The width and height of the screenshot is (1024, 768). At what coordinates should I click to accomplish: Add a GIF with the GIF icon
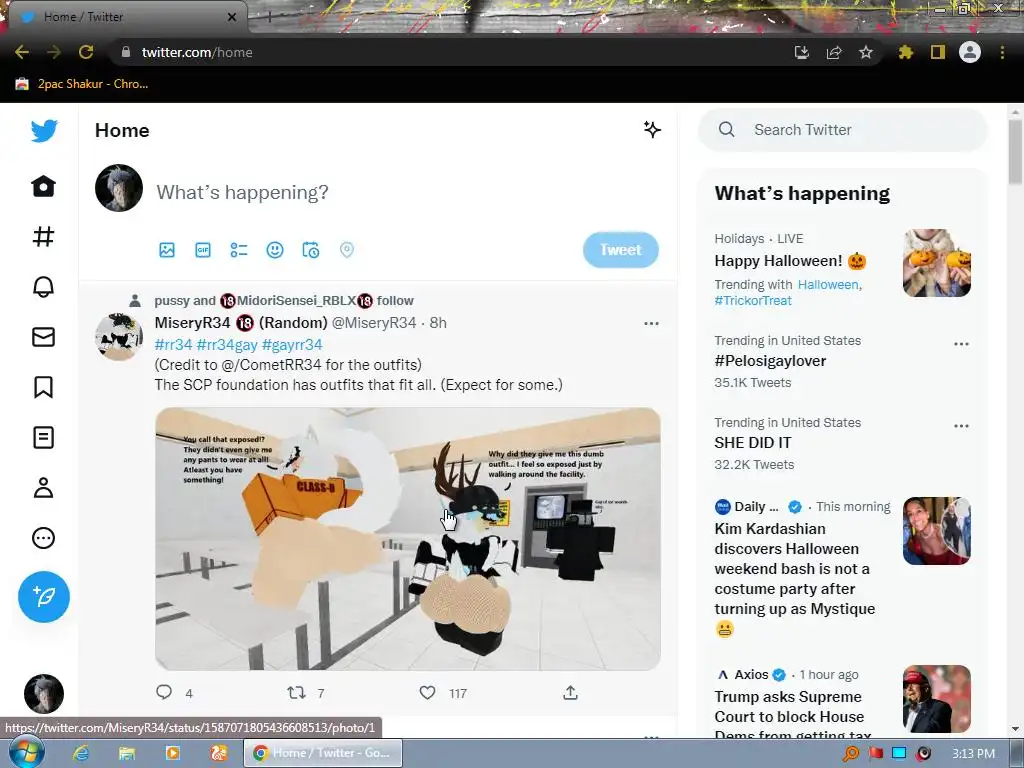coord(203,250)
